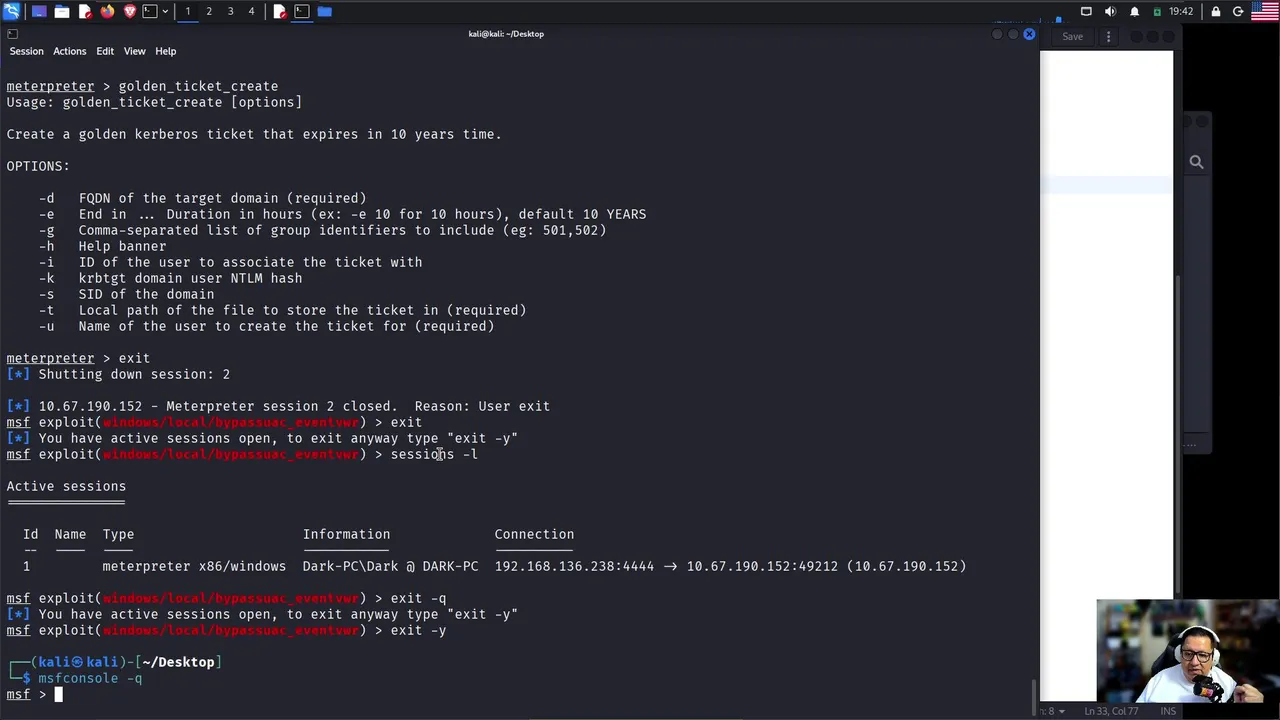This screenshot has height=720, width=1280.
Task: Click the show desktop panel icon
Action: pyautogui.click(x=39, y=11)
